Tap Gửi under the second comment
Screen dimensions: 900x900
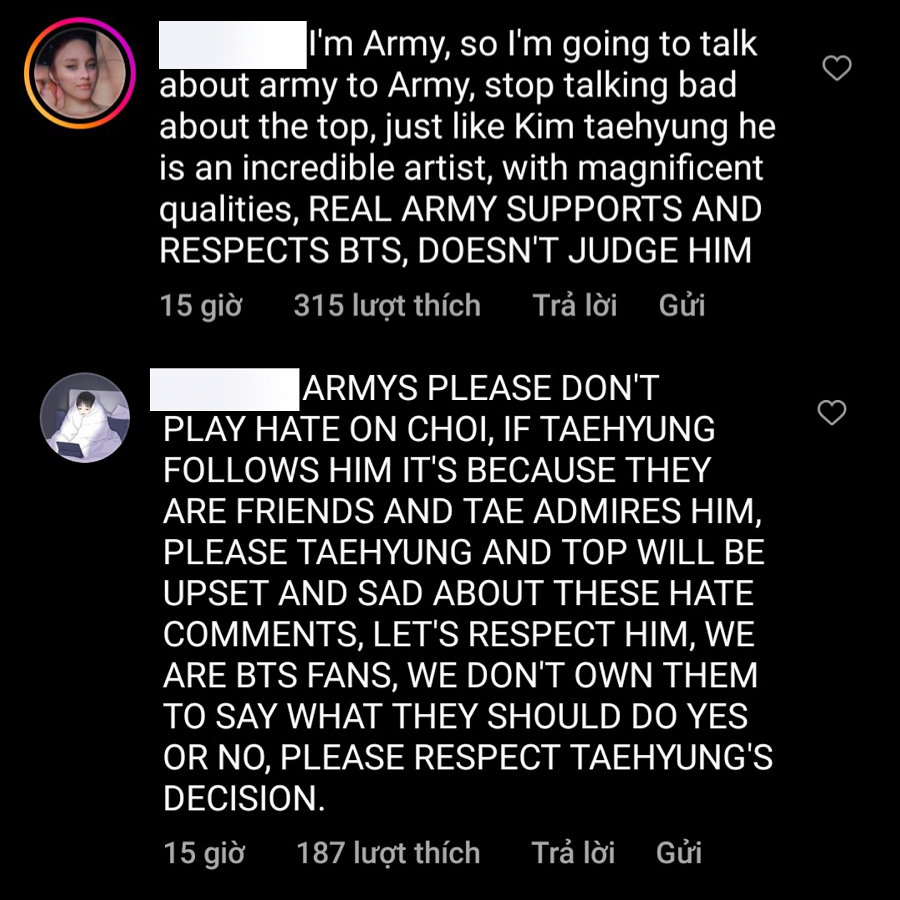(x=680, y=852)
